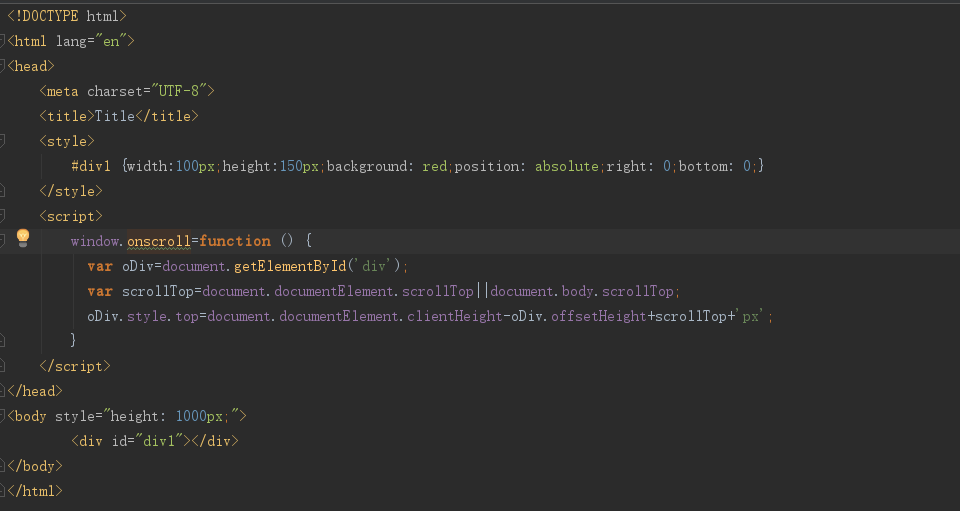Image resolution: width=960 pixels, height=511 pixels.
Task: Click the right: 0 declaration
Action: click(639, 166)
